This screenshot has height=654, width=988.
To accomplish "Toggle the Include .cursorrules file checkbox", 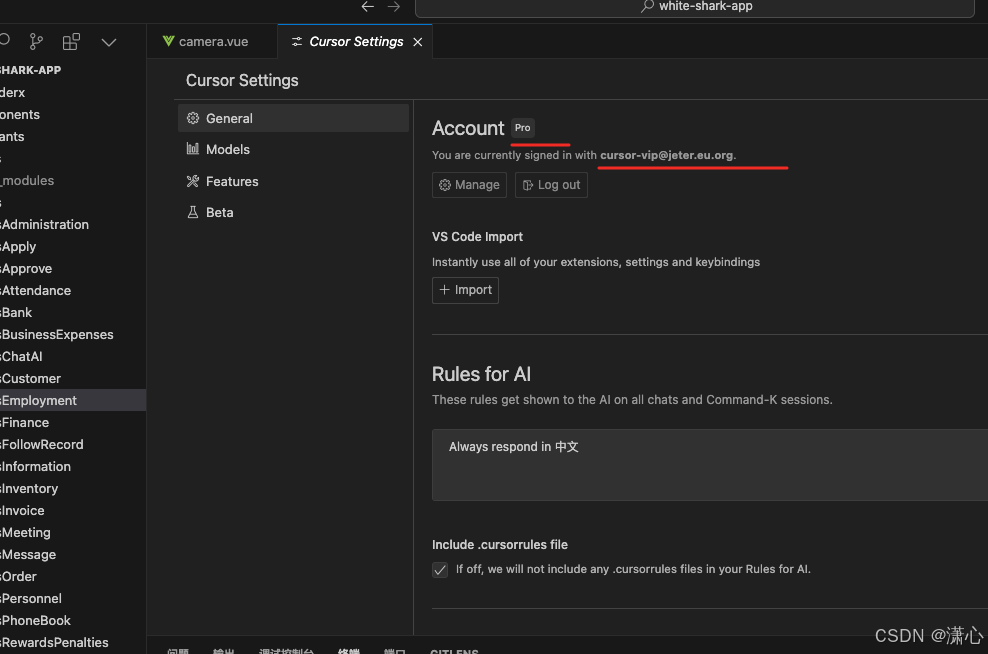I will (x=440, y=570).
